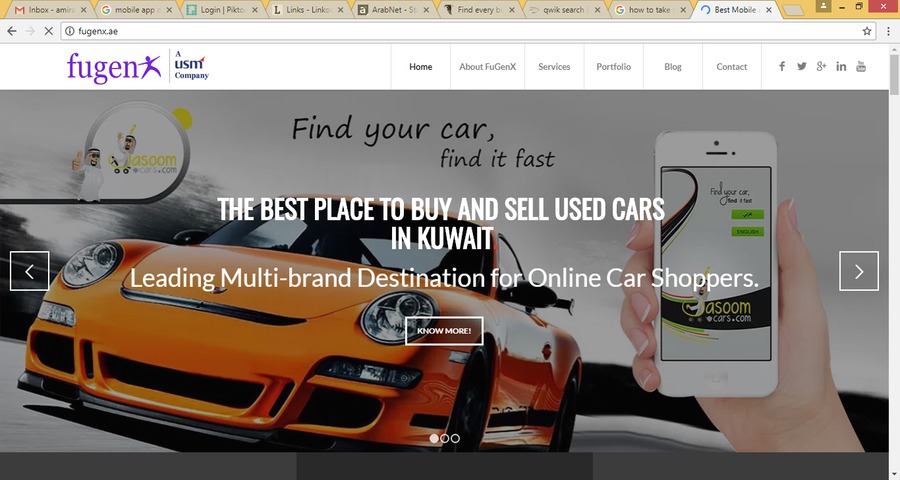Open a new browser tab
Screen dimensions: 900x480
click(x=793, y=10)
